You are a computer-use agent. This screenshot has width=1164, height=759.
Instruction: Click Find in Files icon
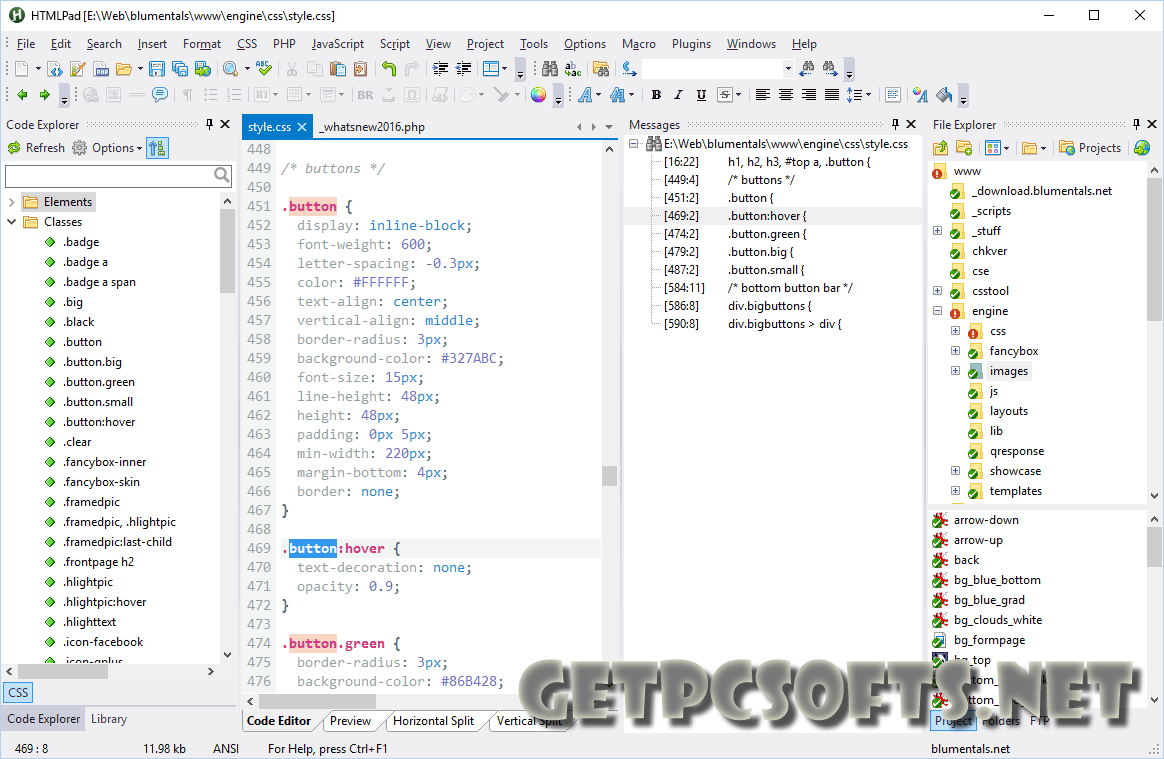601,69
